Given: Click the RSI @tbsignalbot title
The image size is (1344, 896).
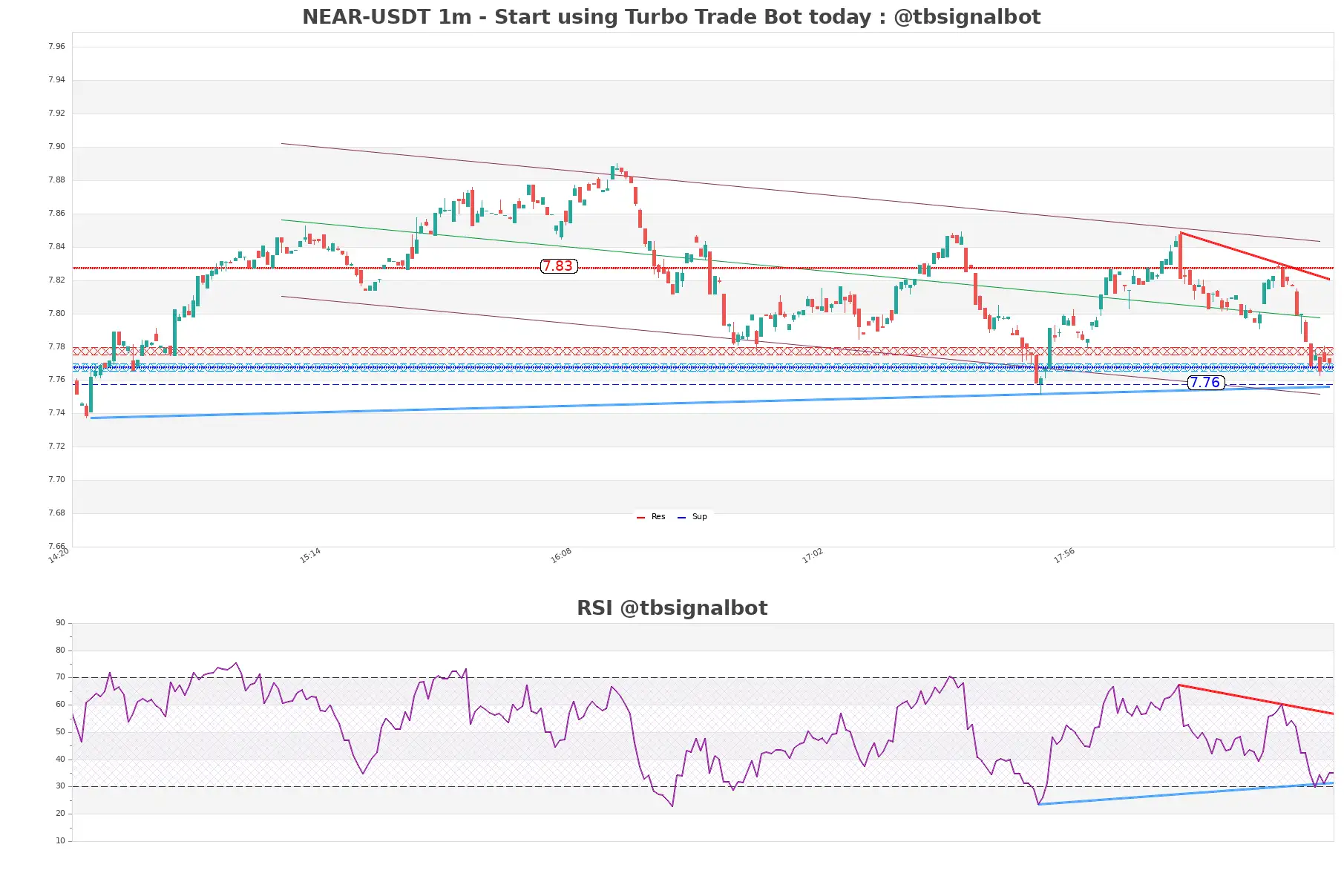Looking at the screenshot, I should click(x=672, y=607).
